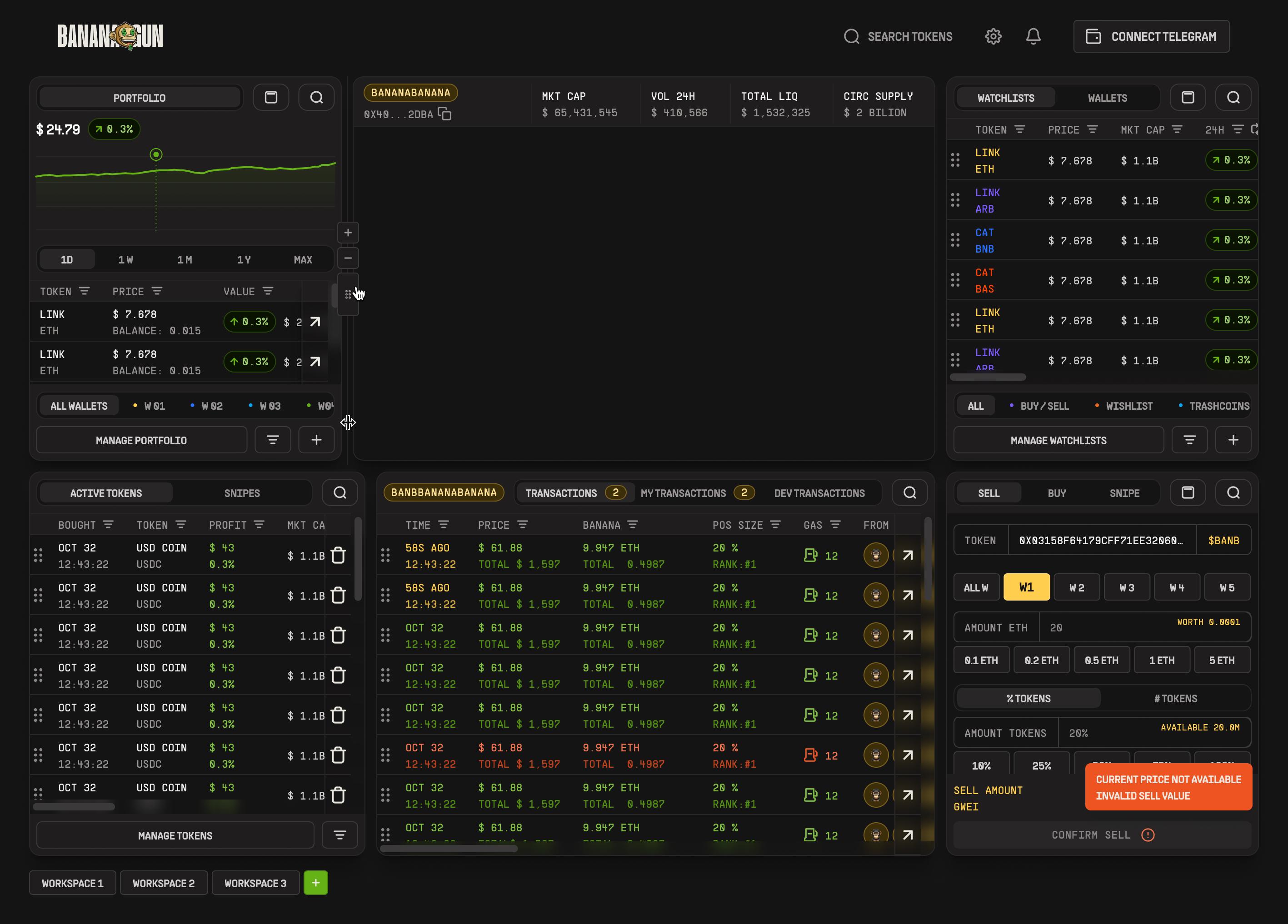Switch to the Snipes tab
Image resolution: width=1288 pixels, height=924 pixels.
tap(242, 493)
